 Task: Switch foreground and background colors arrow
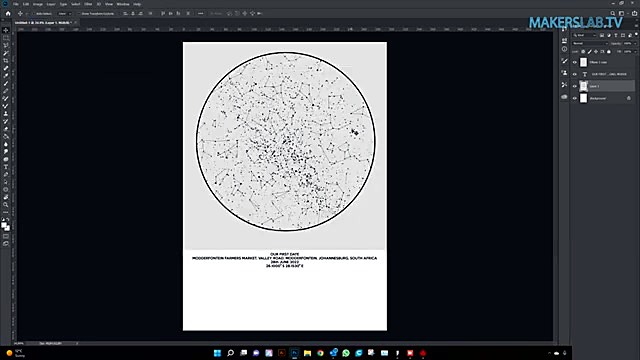(x=8, y=220)
